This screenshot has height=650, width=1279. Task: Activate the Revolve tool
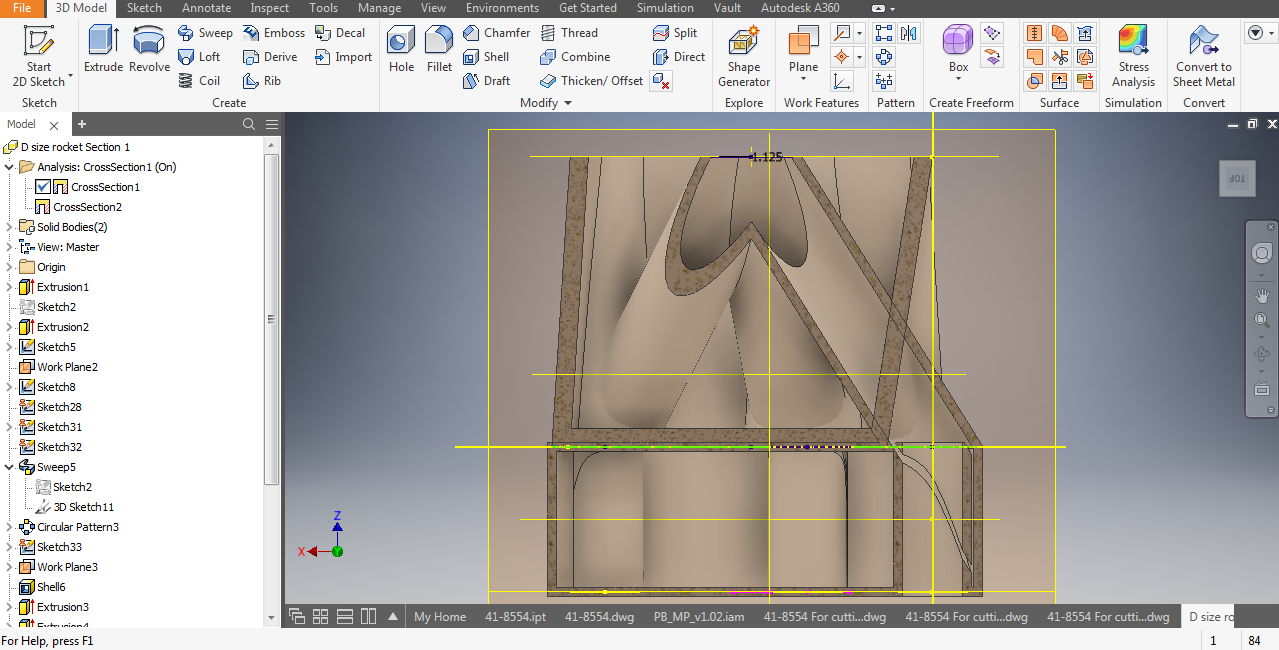click(148, 50)
